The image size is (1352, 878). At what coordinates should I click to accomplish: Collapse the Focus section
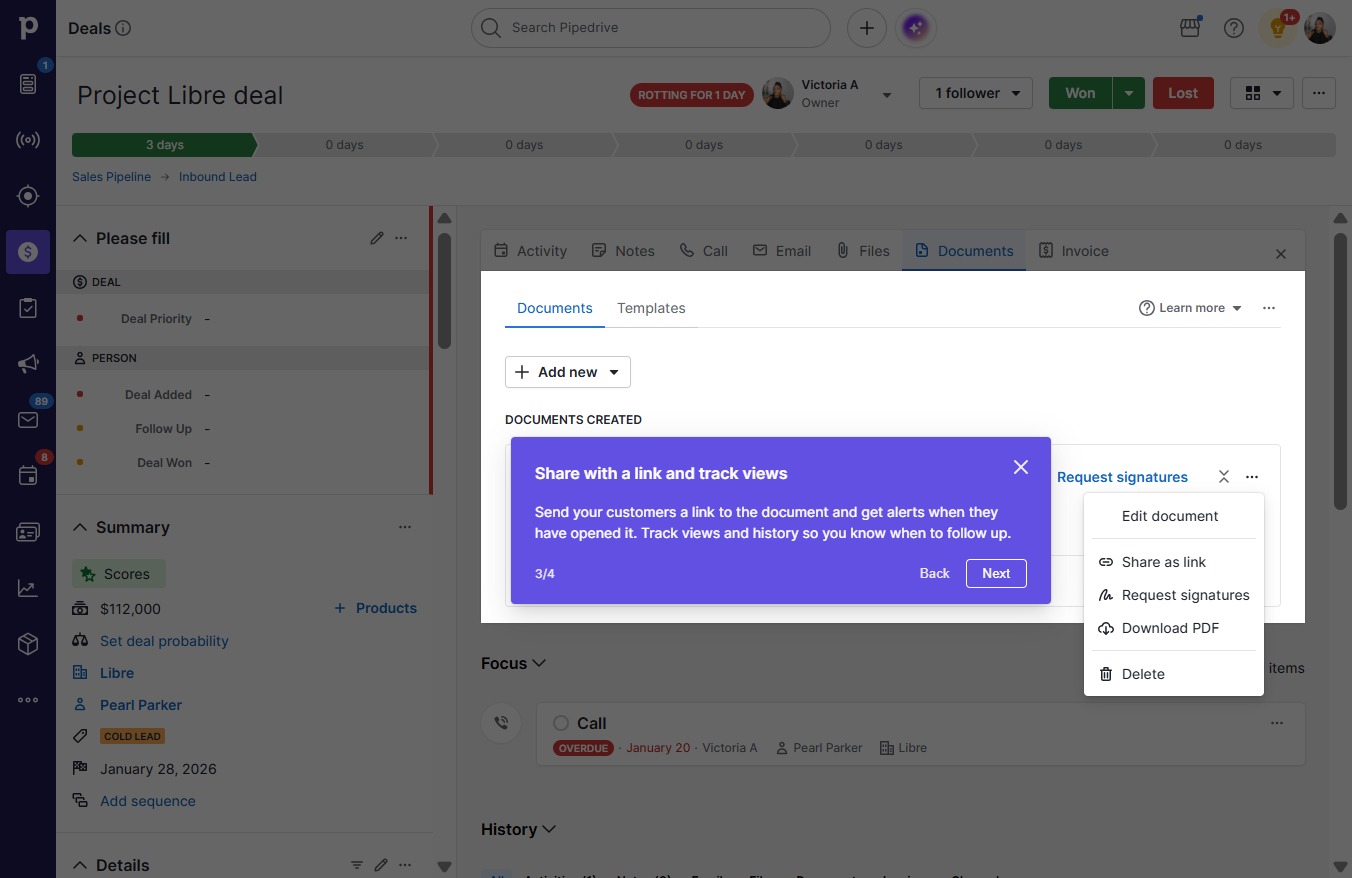click(539, 663)
